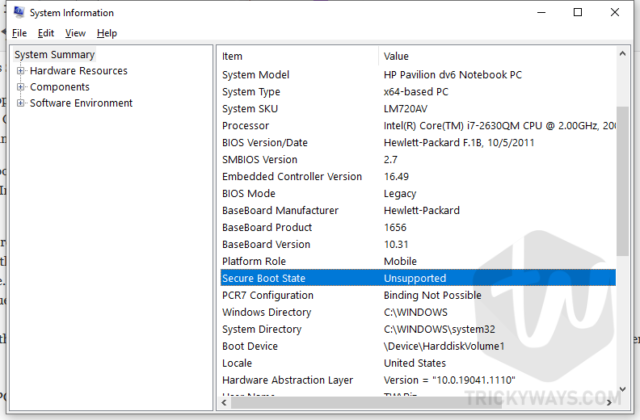640x420 pixels.
Task: Click the 'x64-based PC' value
Action: [x=416, y=92]
